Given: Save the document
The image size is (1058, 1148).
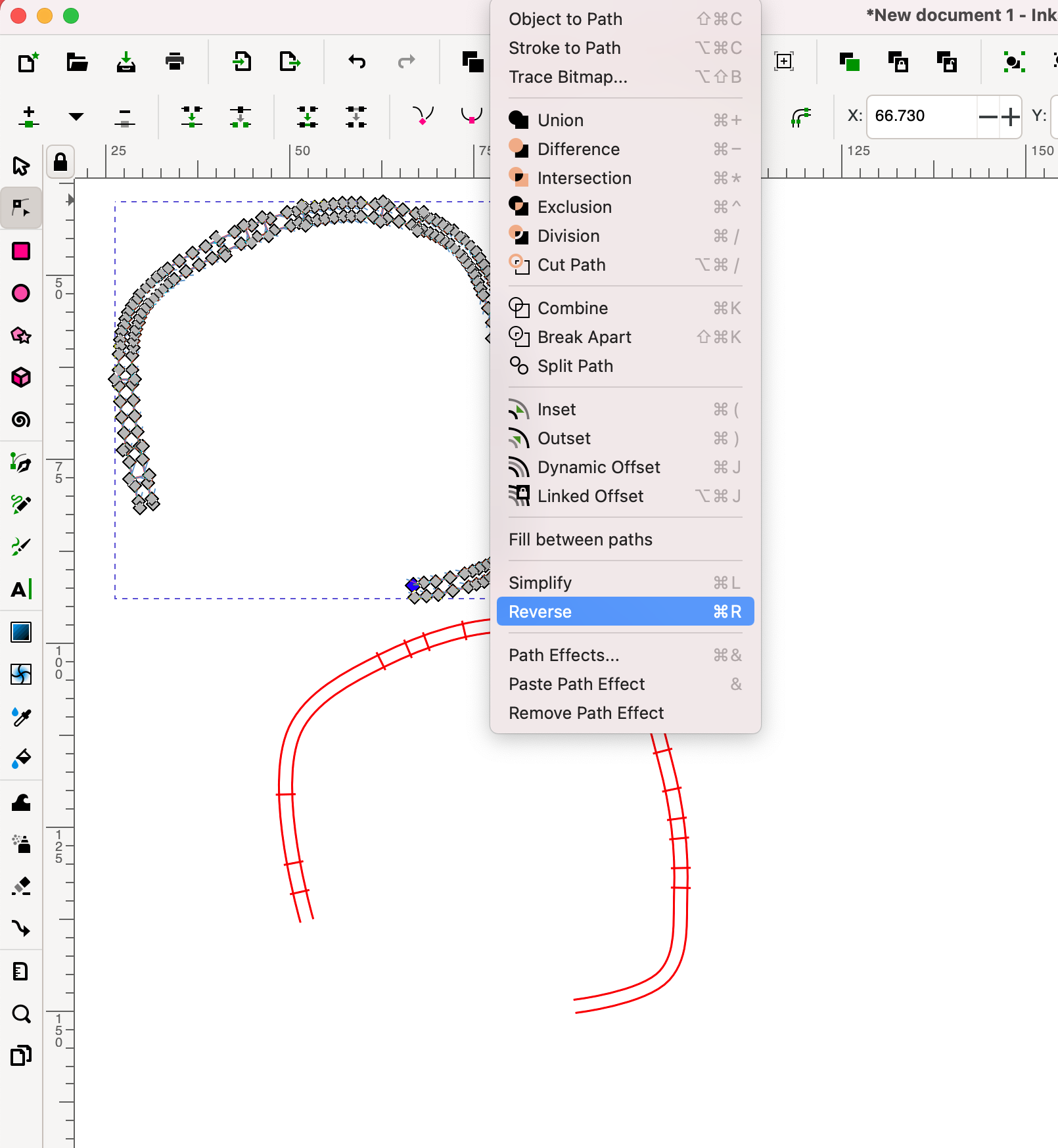Looking at the screenshot, I should point(126,62).
